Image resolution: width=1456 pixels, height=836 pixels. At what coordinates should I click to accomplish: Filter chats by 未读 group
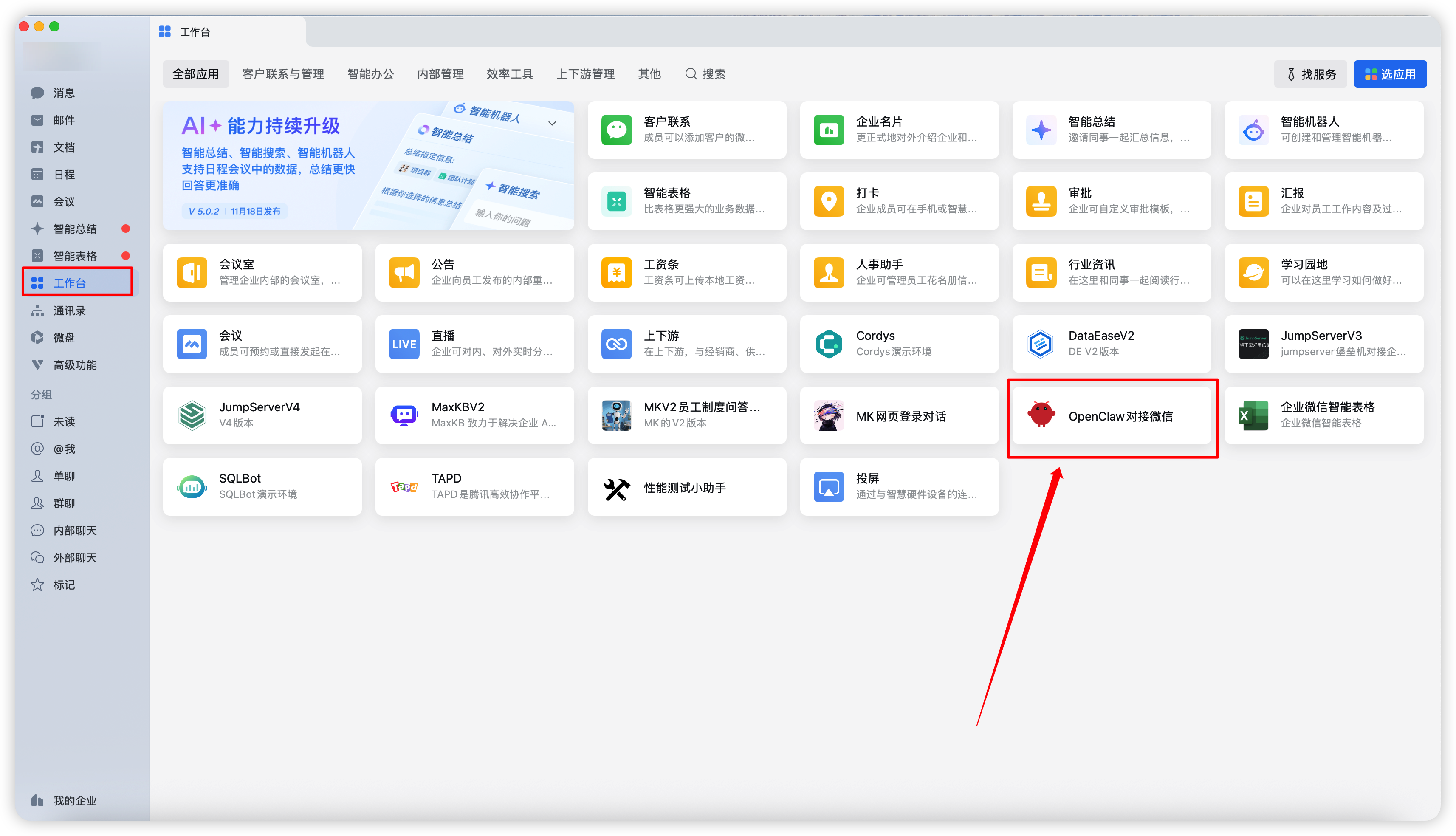coord(64,421)
